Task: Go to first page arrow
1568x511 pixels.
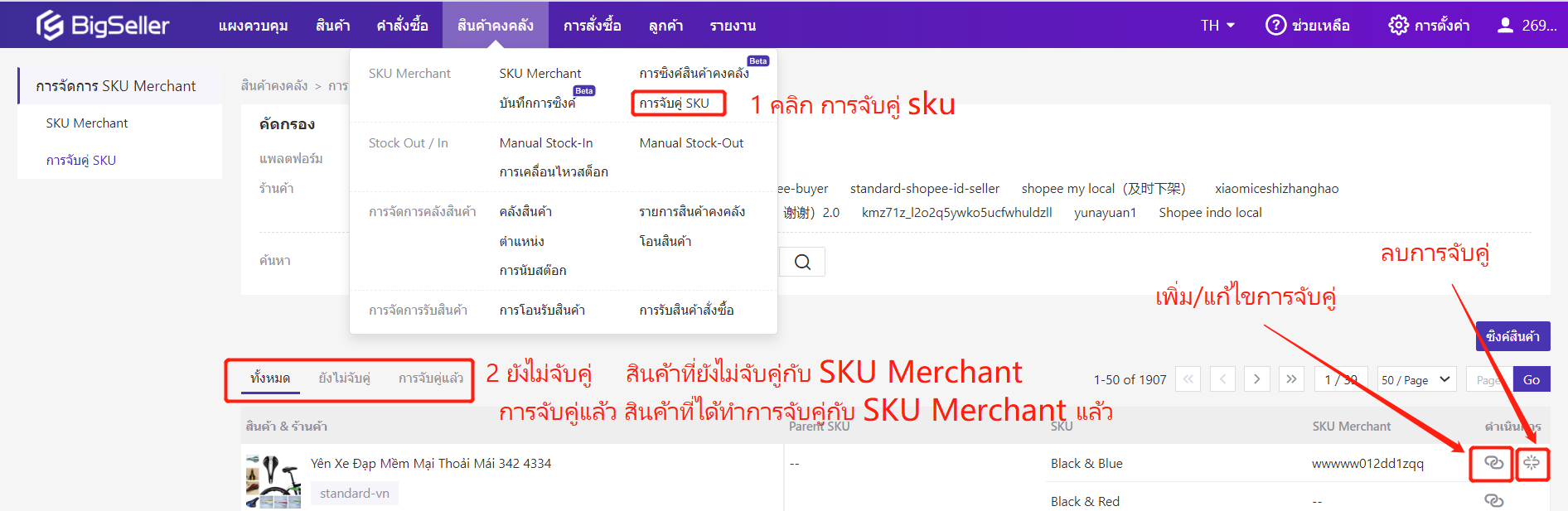Action: (1188, 379)
